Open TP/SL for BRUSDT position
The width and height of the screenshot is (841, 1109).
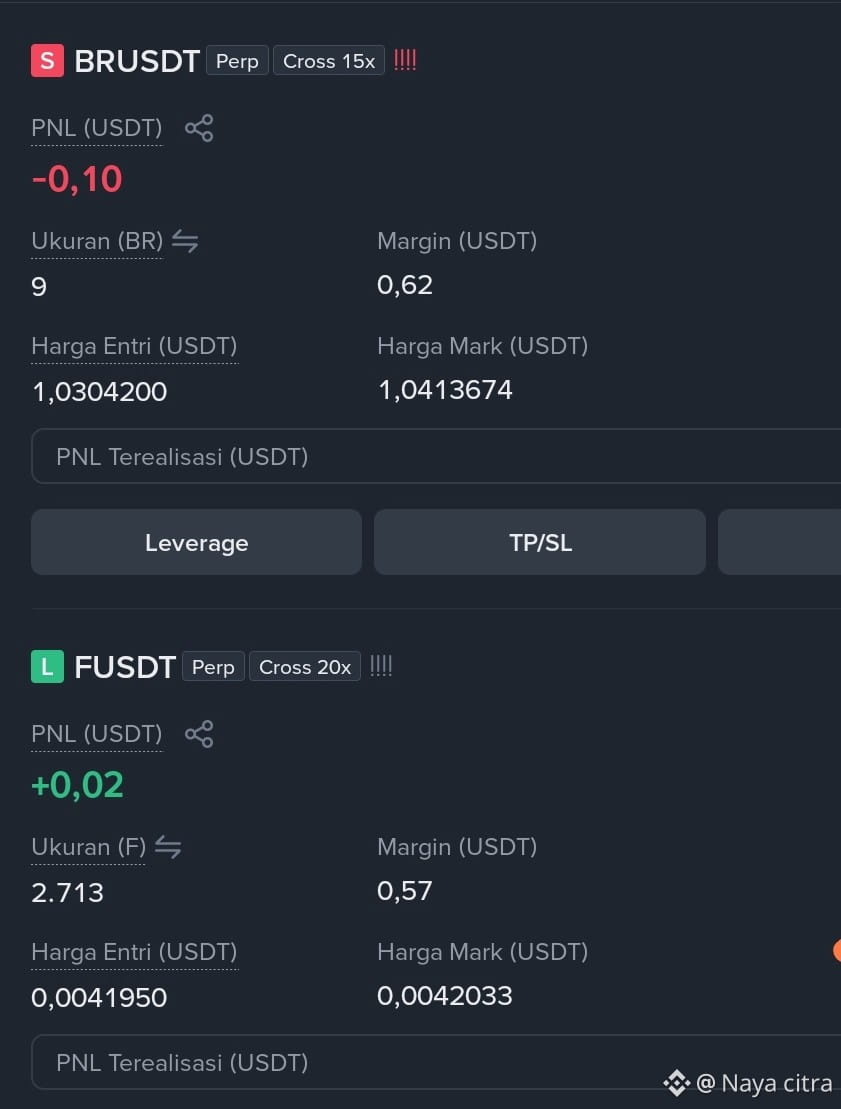540,542
